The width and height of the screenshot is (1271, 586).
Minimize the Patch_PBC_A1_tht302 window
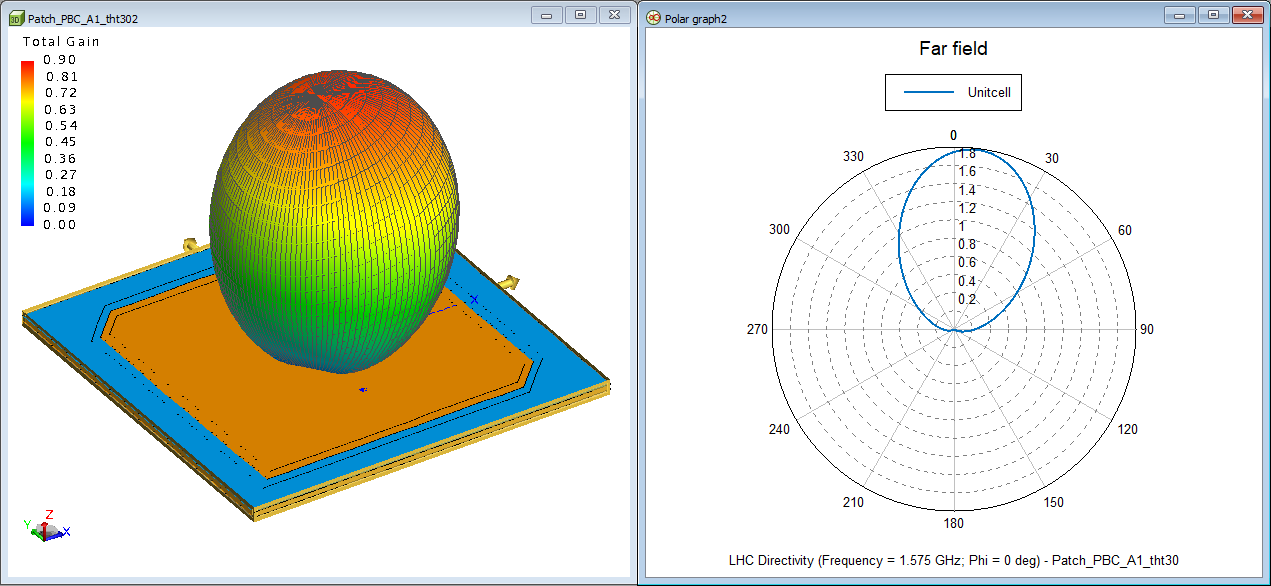[x=547, y=15]
